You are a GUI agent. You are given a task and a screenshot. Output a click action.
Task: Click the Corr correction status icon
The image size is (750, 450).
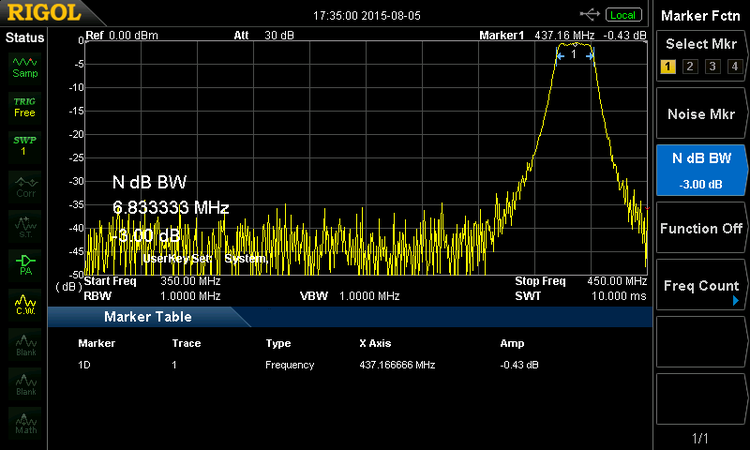coord(24,185)
